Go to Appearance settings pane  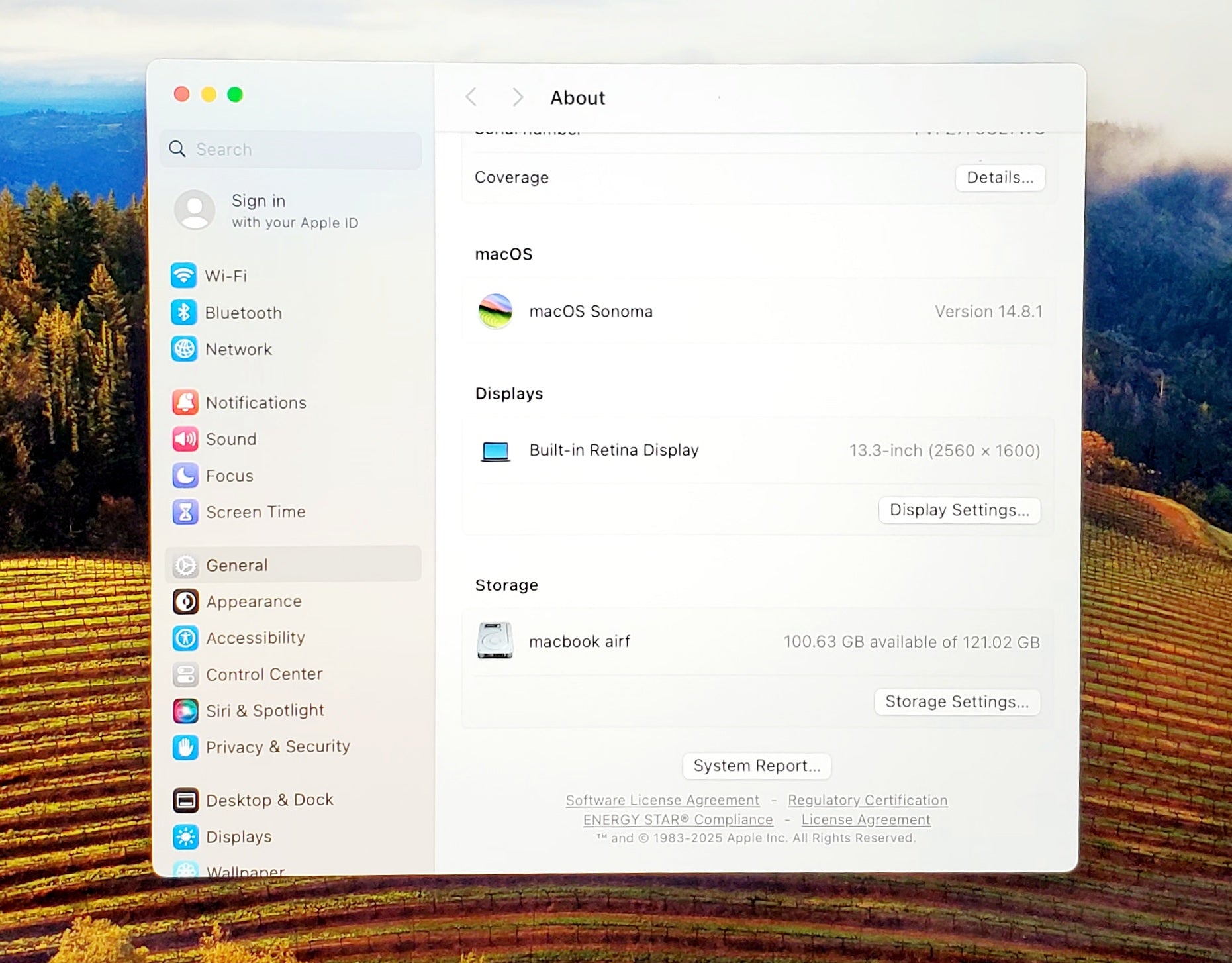(254, 601)
